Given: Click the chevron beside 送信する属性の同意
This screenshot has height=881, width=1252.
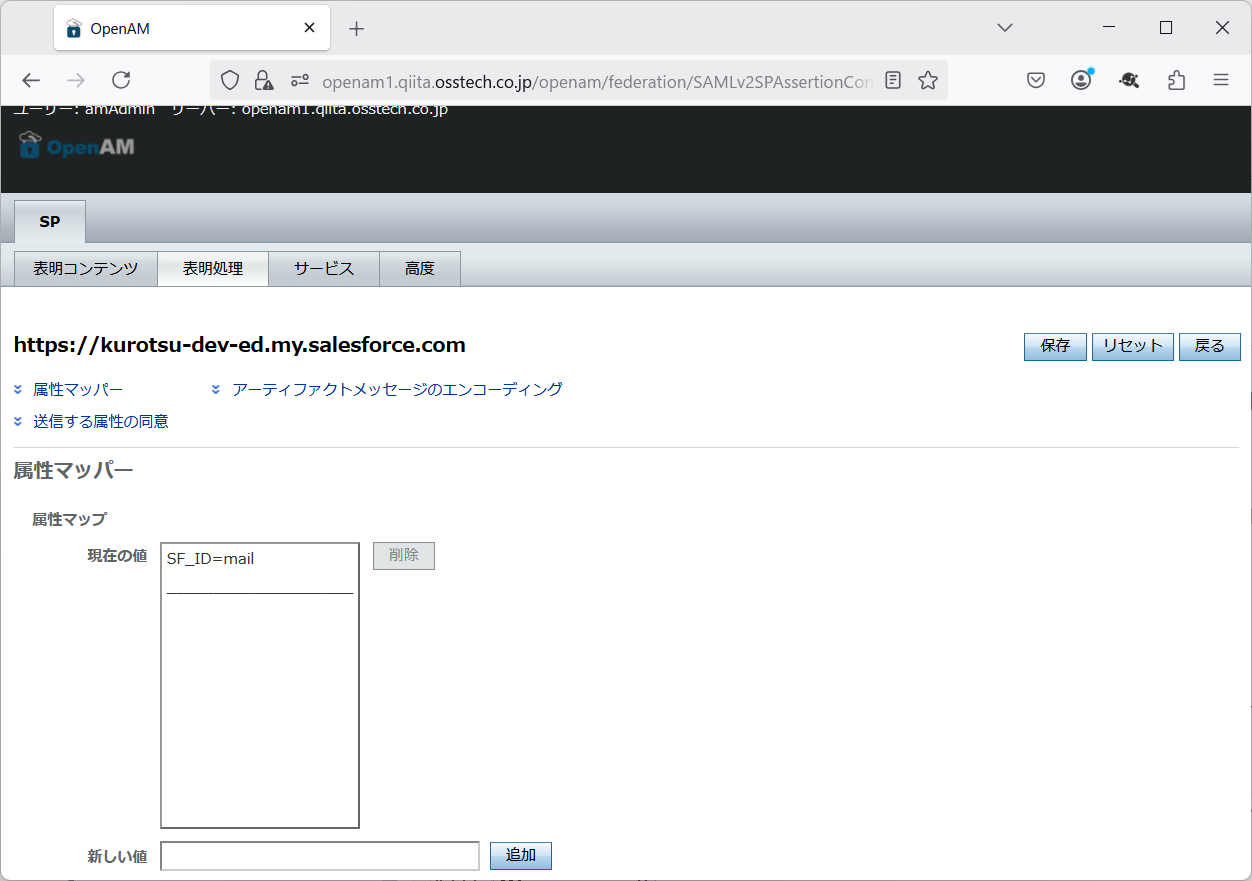Looking at the screenshot, I should (x=18, y=421).
